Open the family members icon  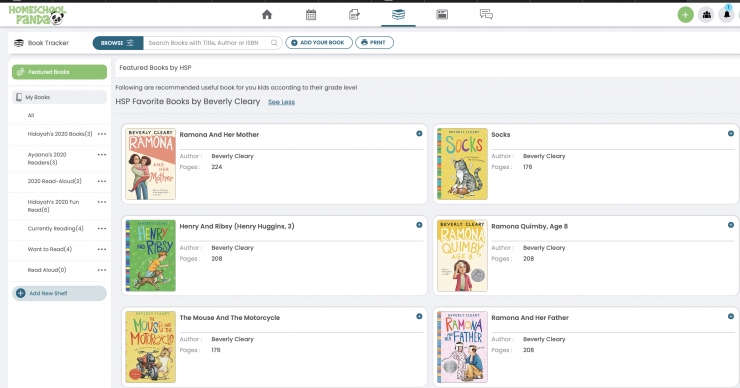706,15
